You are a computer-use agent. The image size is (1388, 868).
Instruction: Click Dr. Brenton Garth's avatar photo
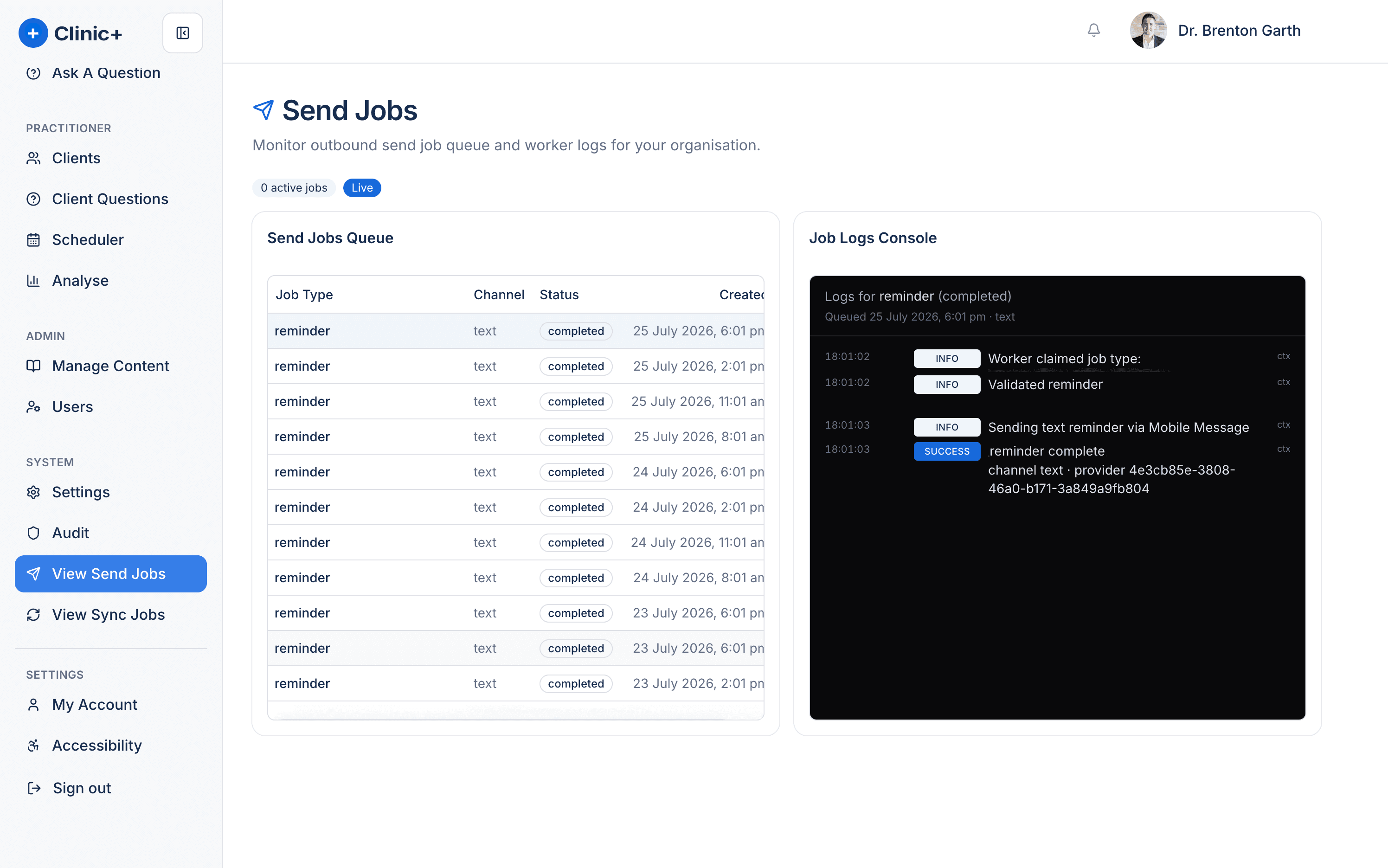[x=1148, y=31]
